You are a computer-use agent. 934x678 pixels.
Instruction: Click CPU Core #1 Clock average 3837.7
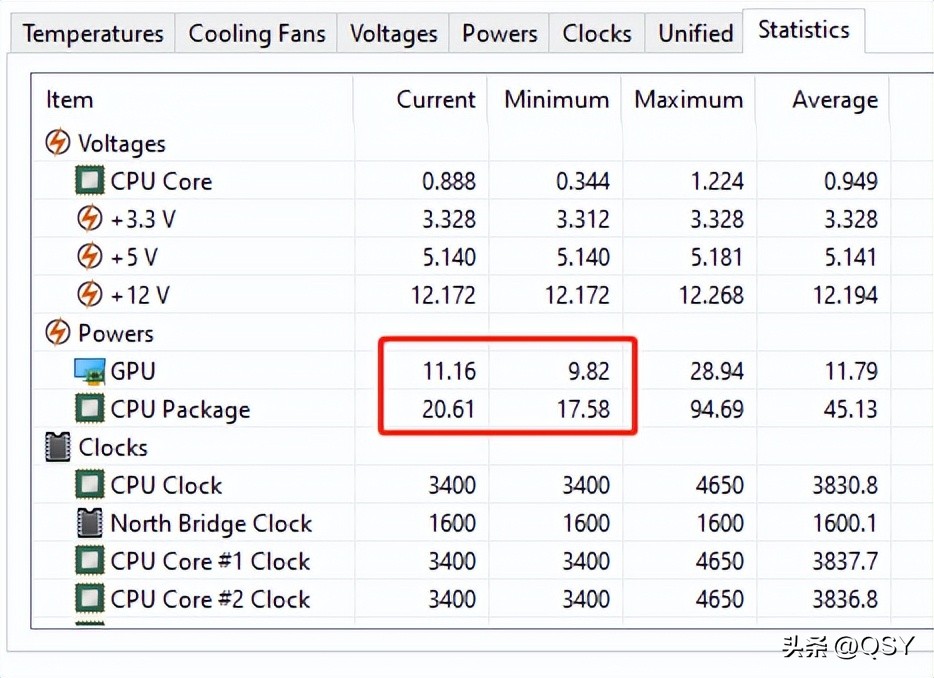[846, 561]
